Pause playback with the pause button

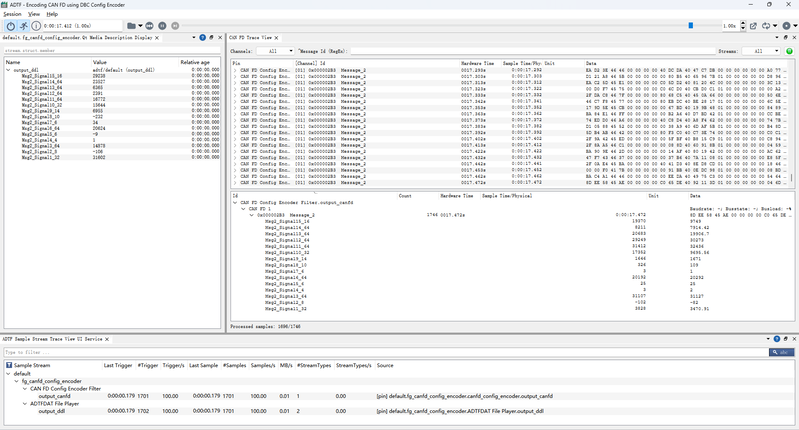[x=162, y=25]
